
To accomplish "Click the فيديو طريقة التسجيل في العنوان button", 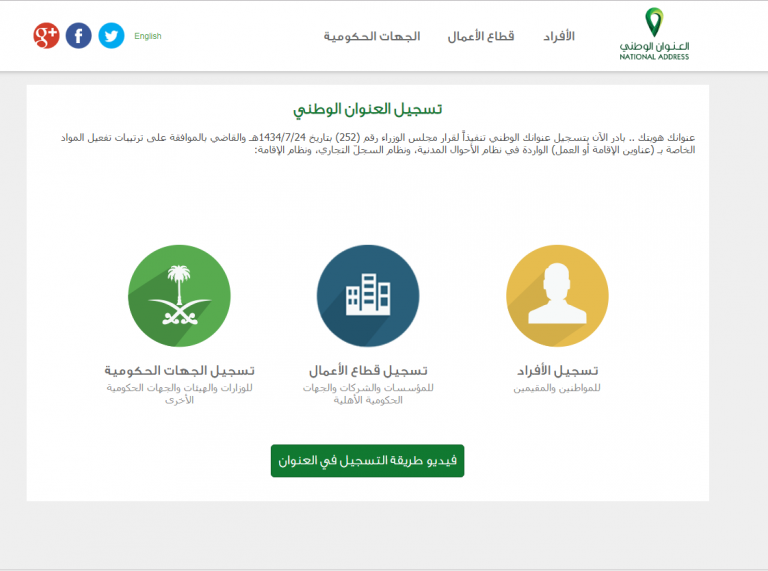I will click(367, 461).
